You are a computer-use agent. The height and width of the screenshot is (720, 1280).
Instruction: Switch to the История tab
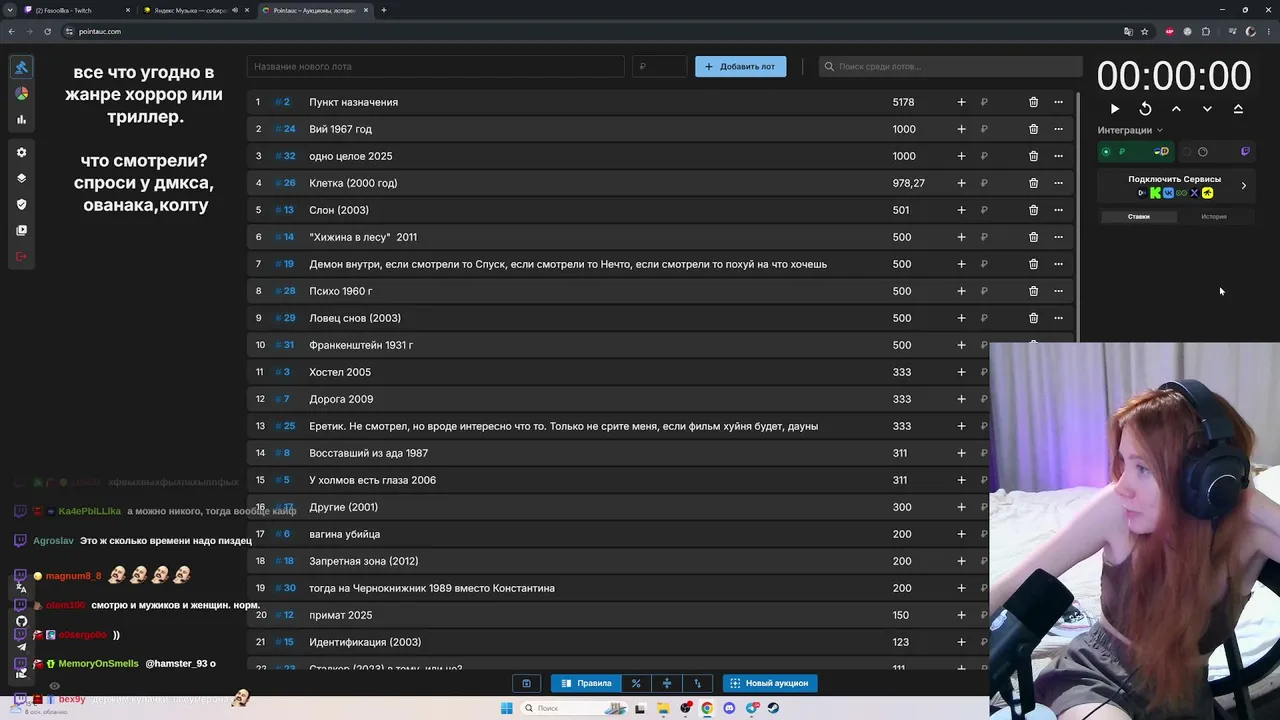click(1214, 216)
